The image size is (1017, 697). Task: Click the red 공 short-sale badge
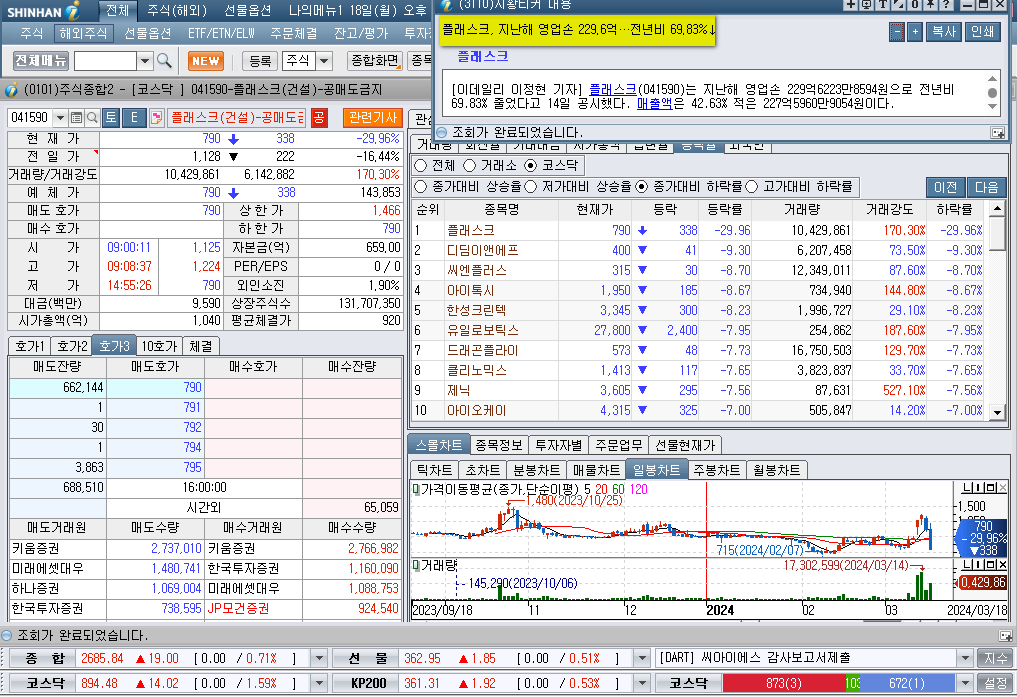318,117
